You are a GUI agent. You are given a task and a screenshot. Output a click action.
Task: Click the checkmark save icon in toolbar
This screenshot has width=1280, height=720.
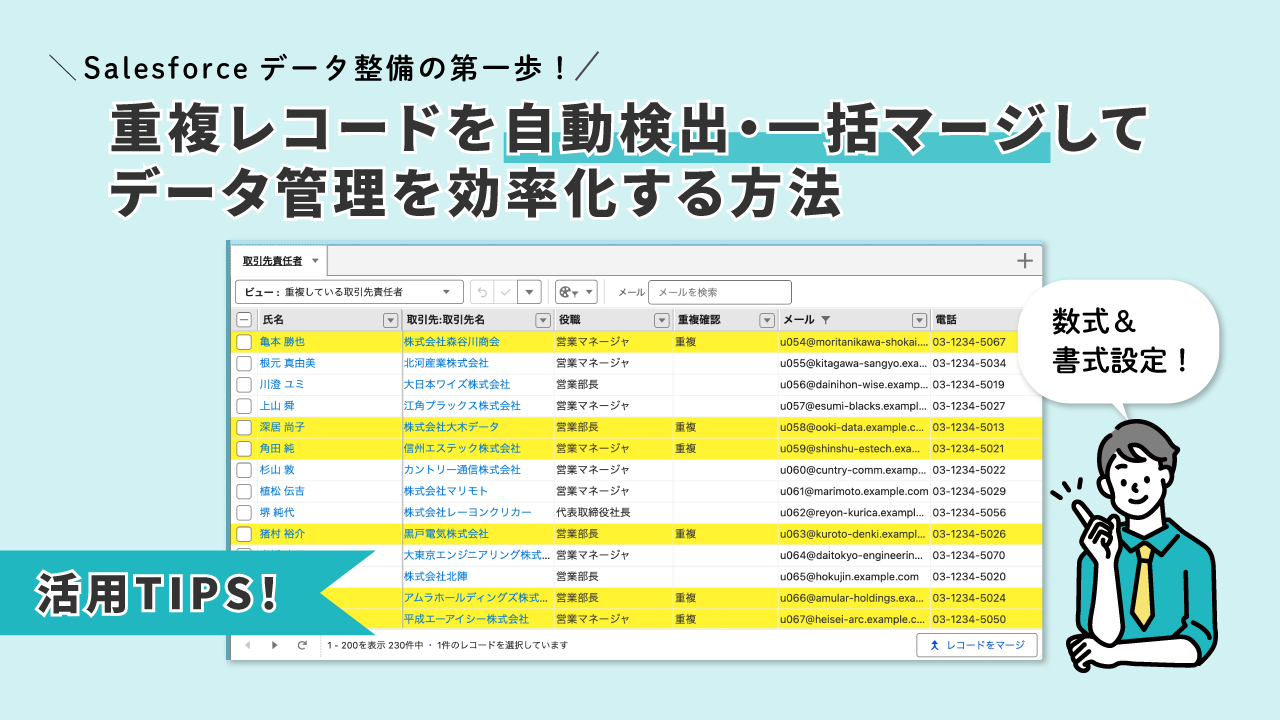click(506, 292)
